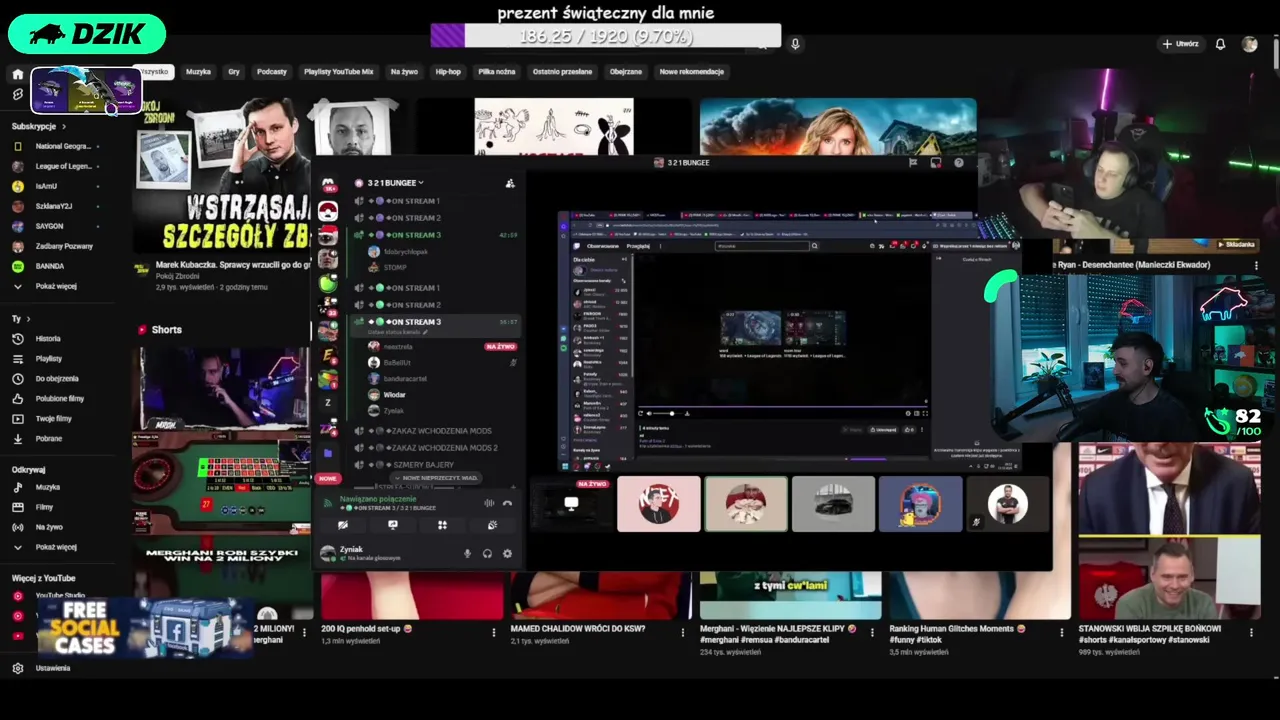Select the Piłka nożna filter chip

497,72
